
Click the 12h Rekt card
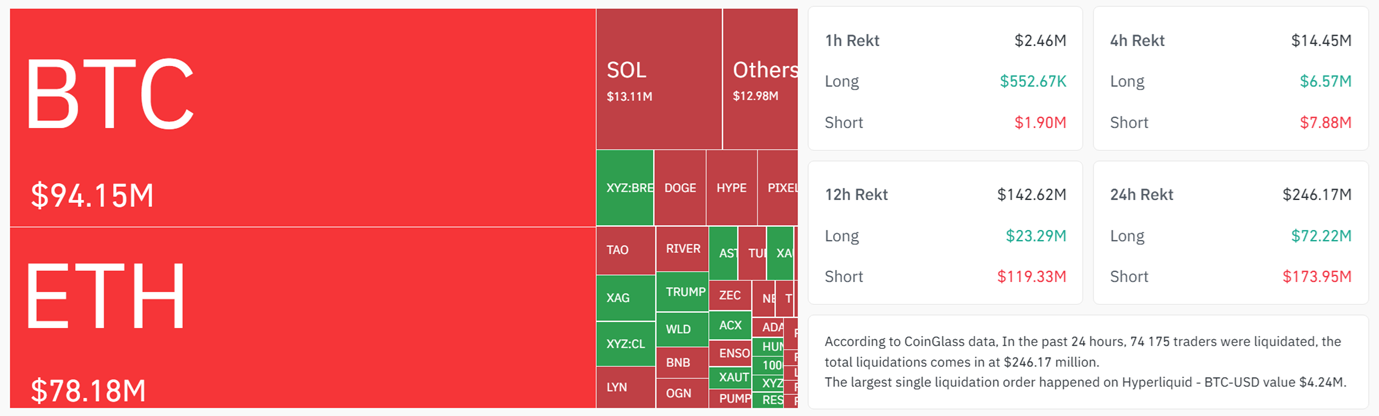click(945, 233)
